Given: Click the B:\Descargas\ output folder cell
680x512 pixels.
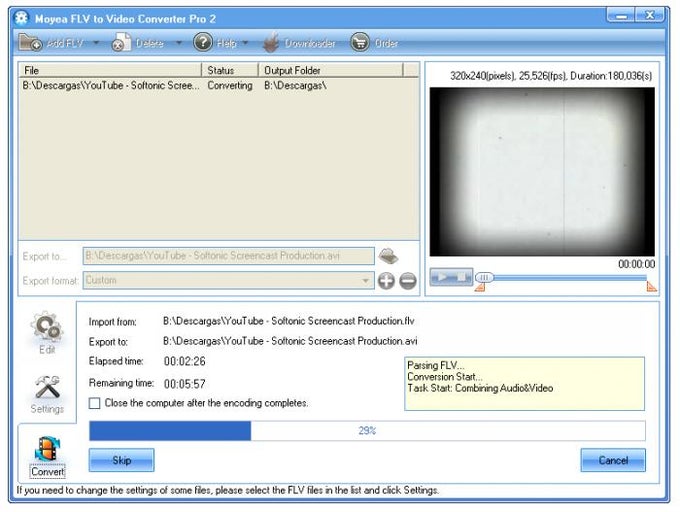Looking at the screenshot, I should pos(295,85).
